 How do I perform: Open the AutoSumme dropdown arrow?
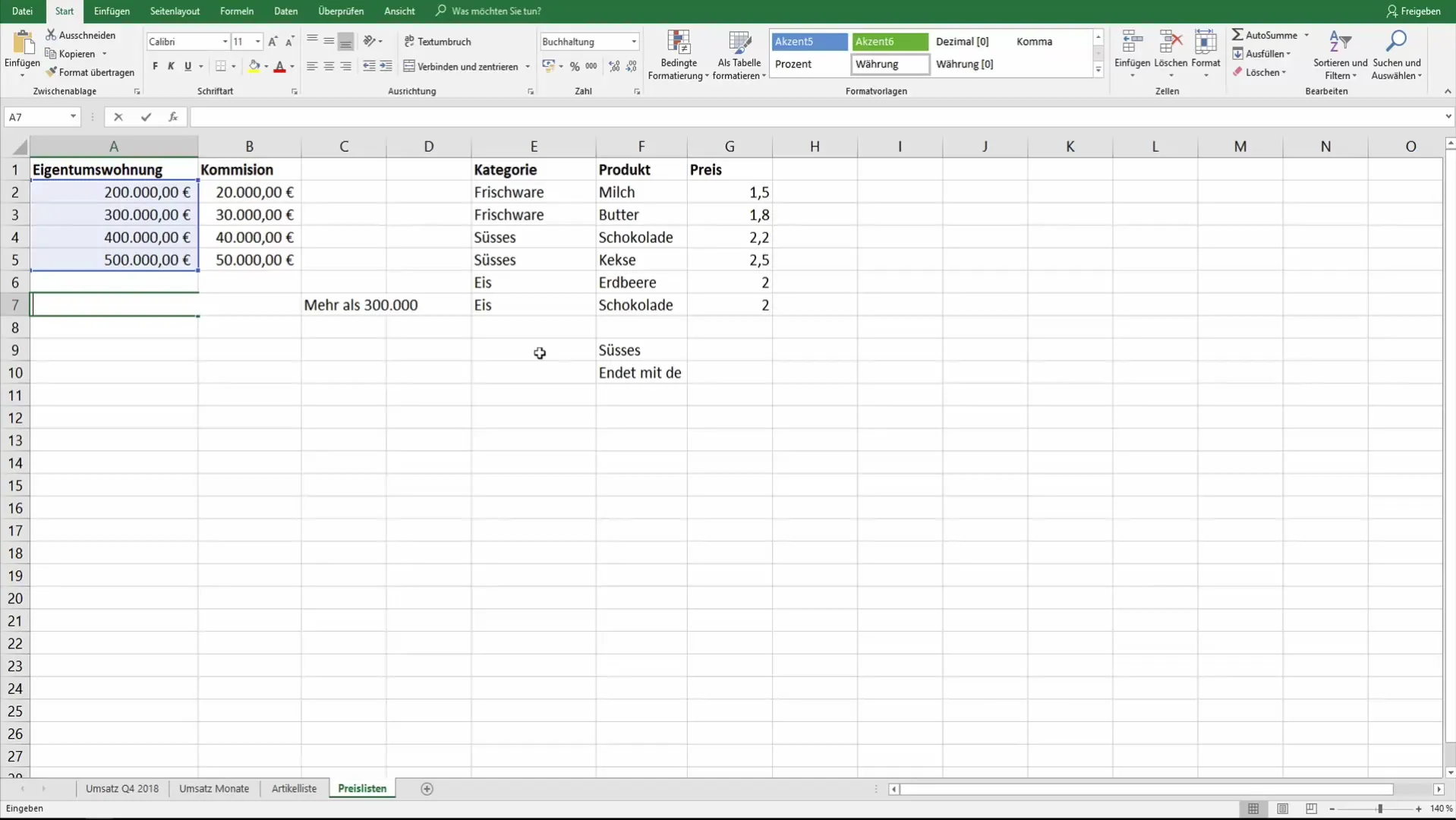click(x=1306, y=35)
